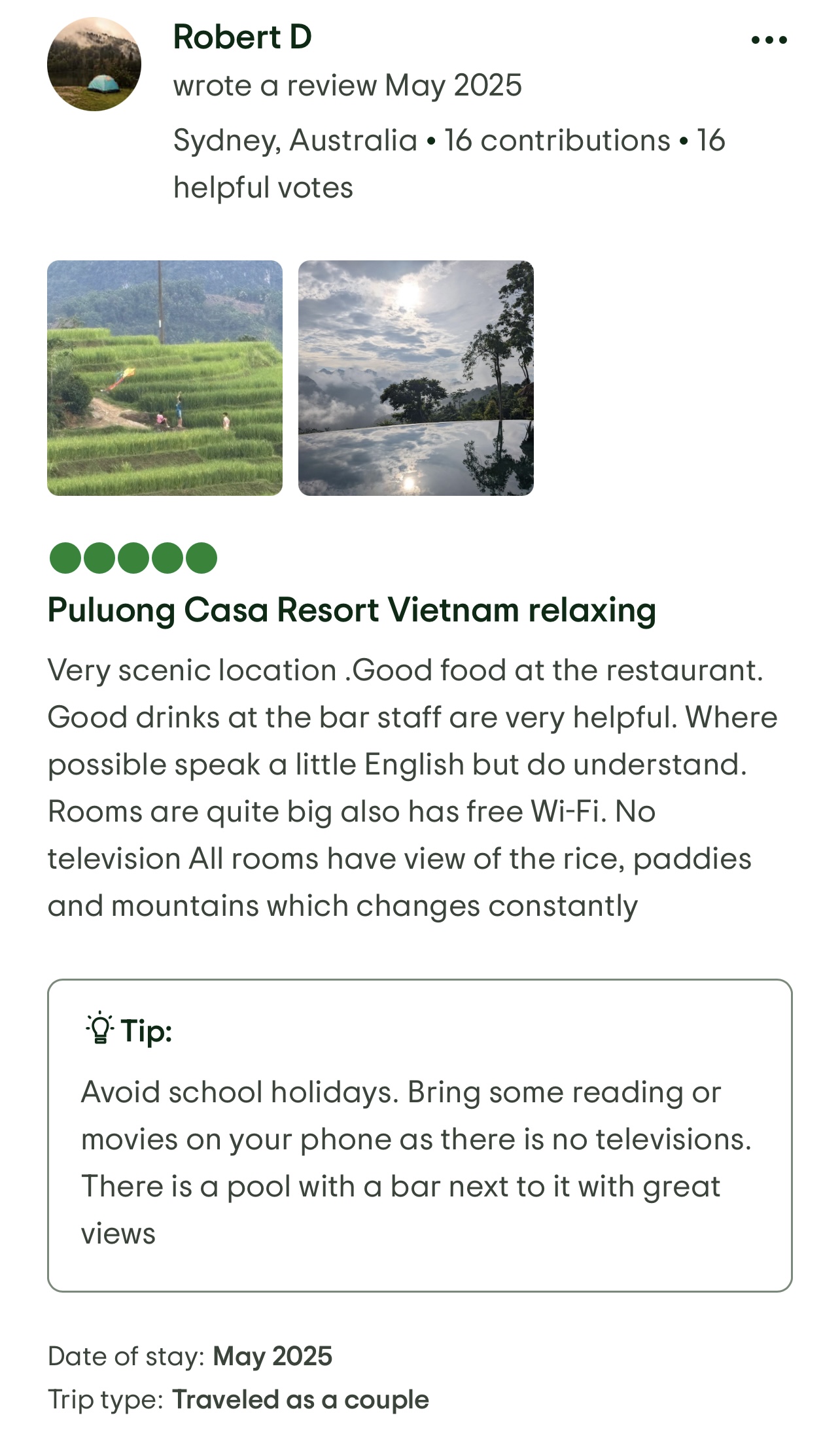This screenshot has height=1430, width=840.
Task: Click the "May 2025" date of stay value
Action: pos(273,1356)
